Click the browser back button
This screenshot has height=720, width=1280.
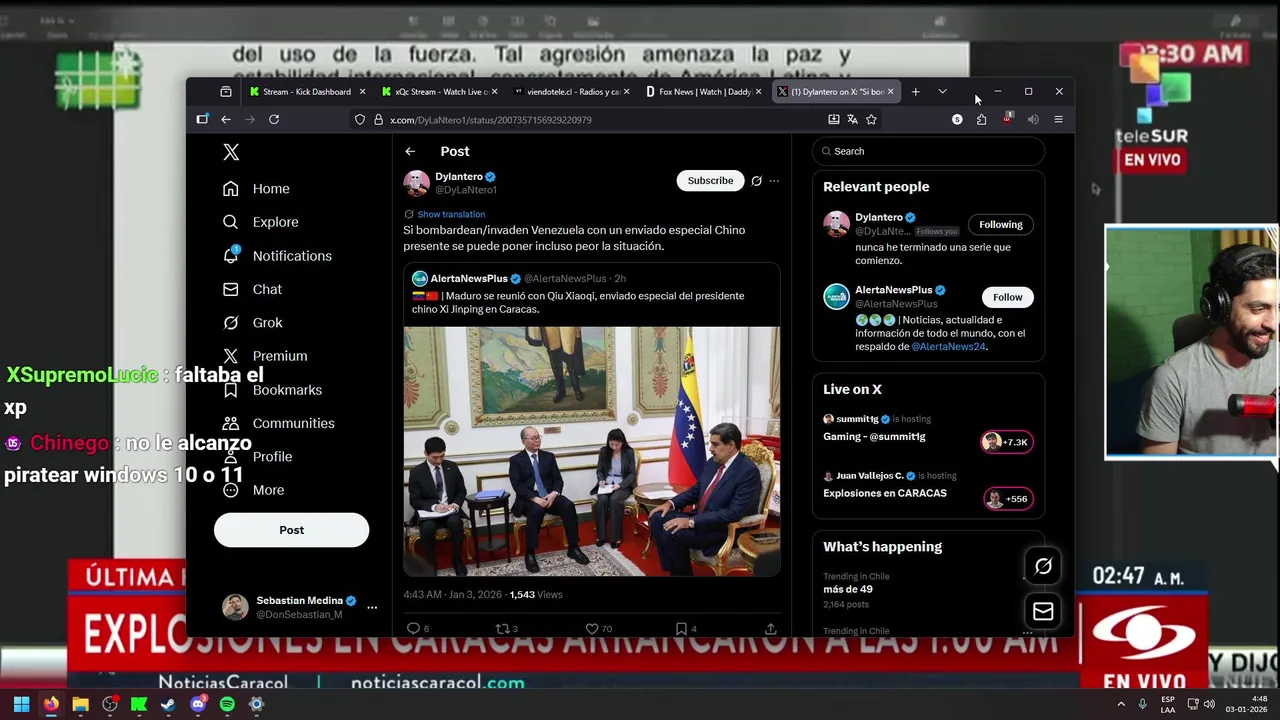(x=226, y=120)
